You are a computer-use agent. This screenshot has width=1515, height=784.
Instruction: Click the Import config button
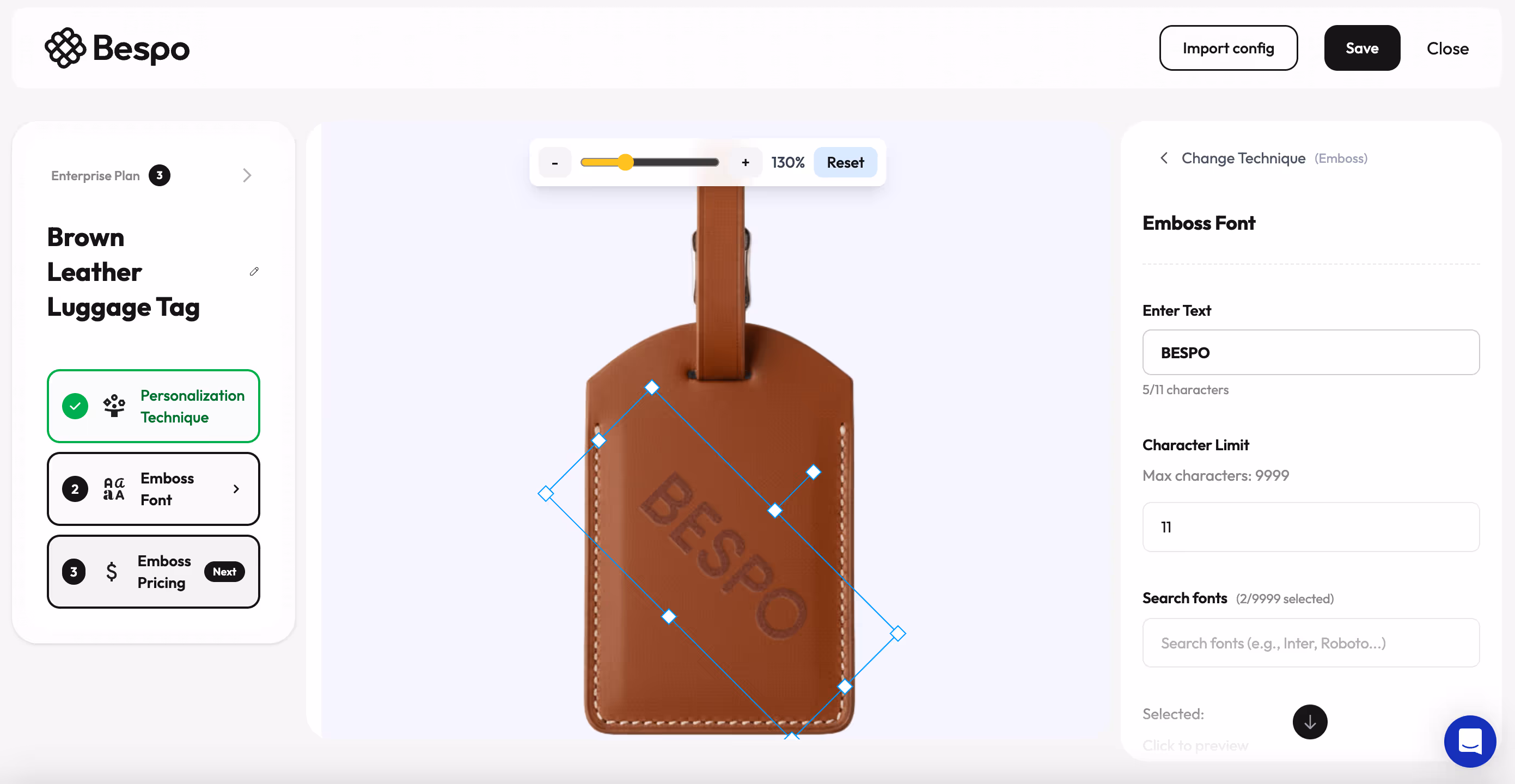click(x=1228, y=48)
